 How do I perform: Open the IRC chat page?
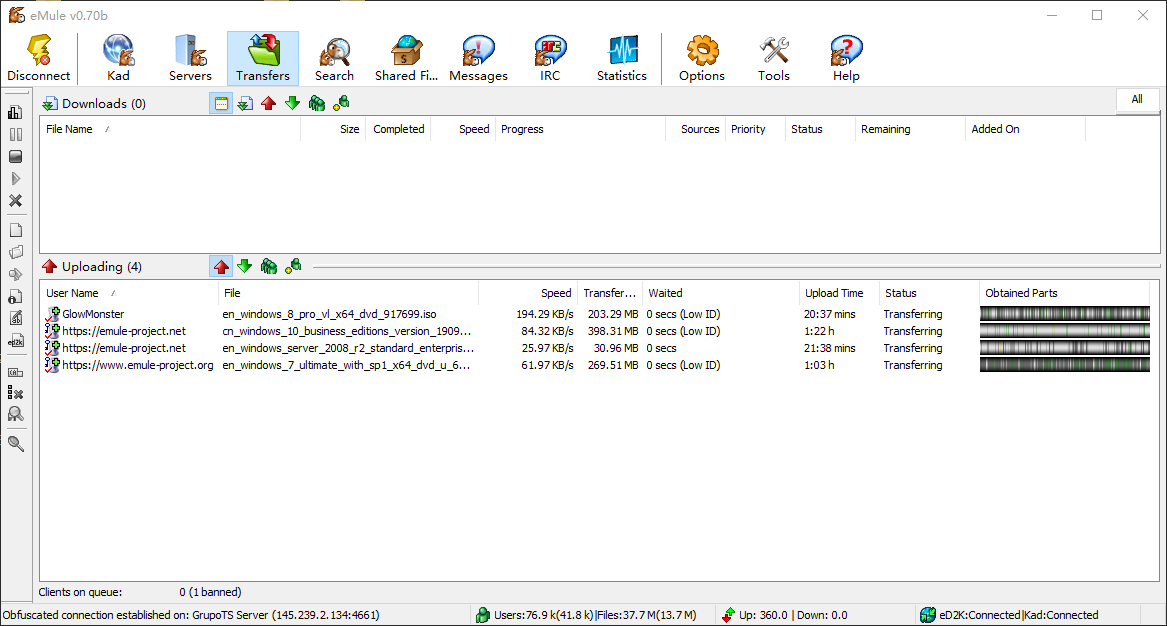point(550,58)
